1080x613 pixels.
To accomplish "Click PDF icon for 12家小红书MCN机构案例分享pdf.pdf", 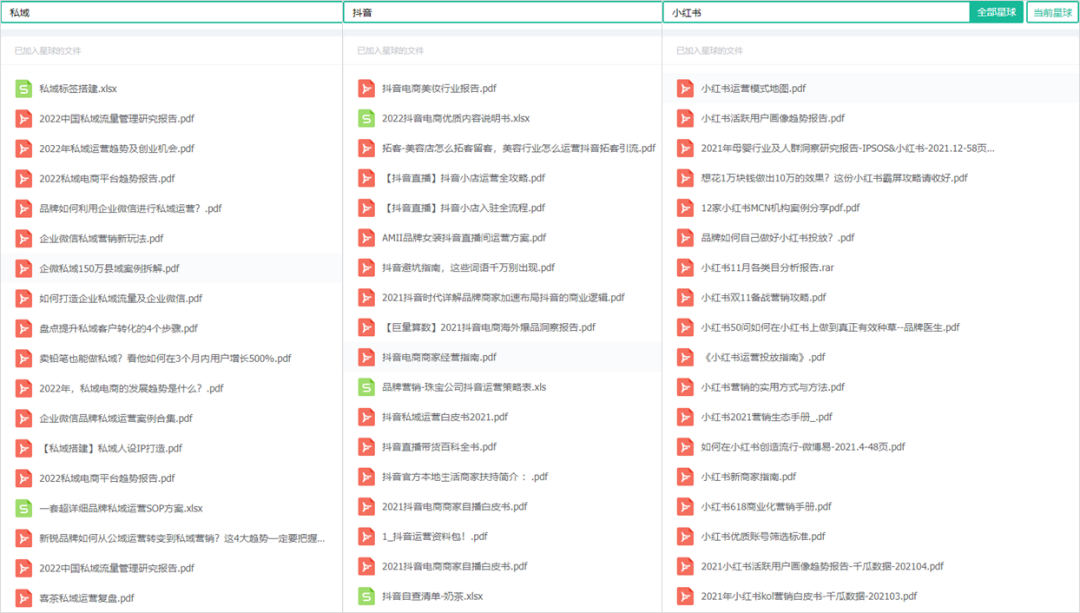I will [685, 208].
